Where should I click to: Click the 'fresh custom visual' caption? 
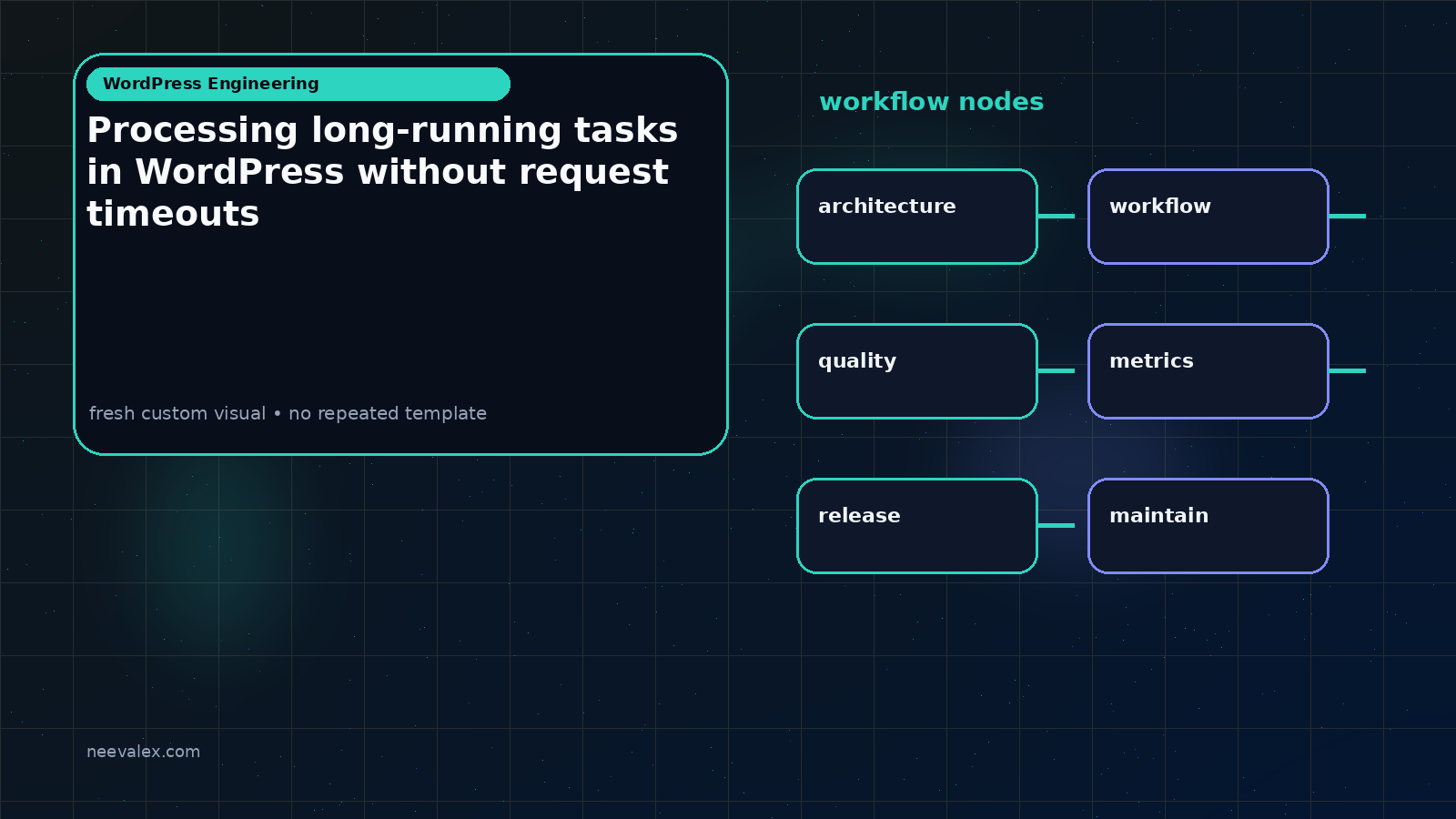(x=288, y=413)
